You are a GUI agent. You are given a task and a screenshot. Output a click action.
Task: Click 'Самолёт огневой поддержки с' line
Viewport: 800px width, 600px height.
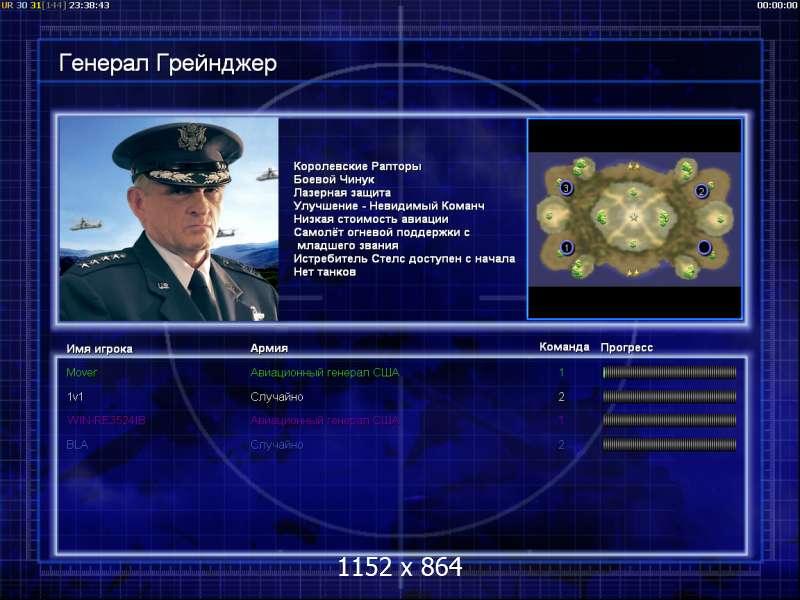(381, 233)
